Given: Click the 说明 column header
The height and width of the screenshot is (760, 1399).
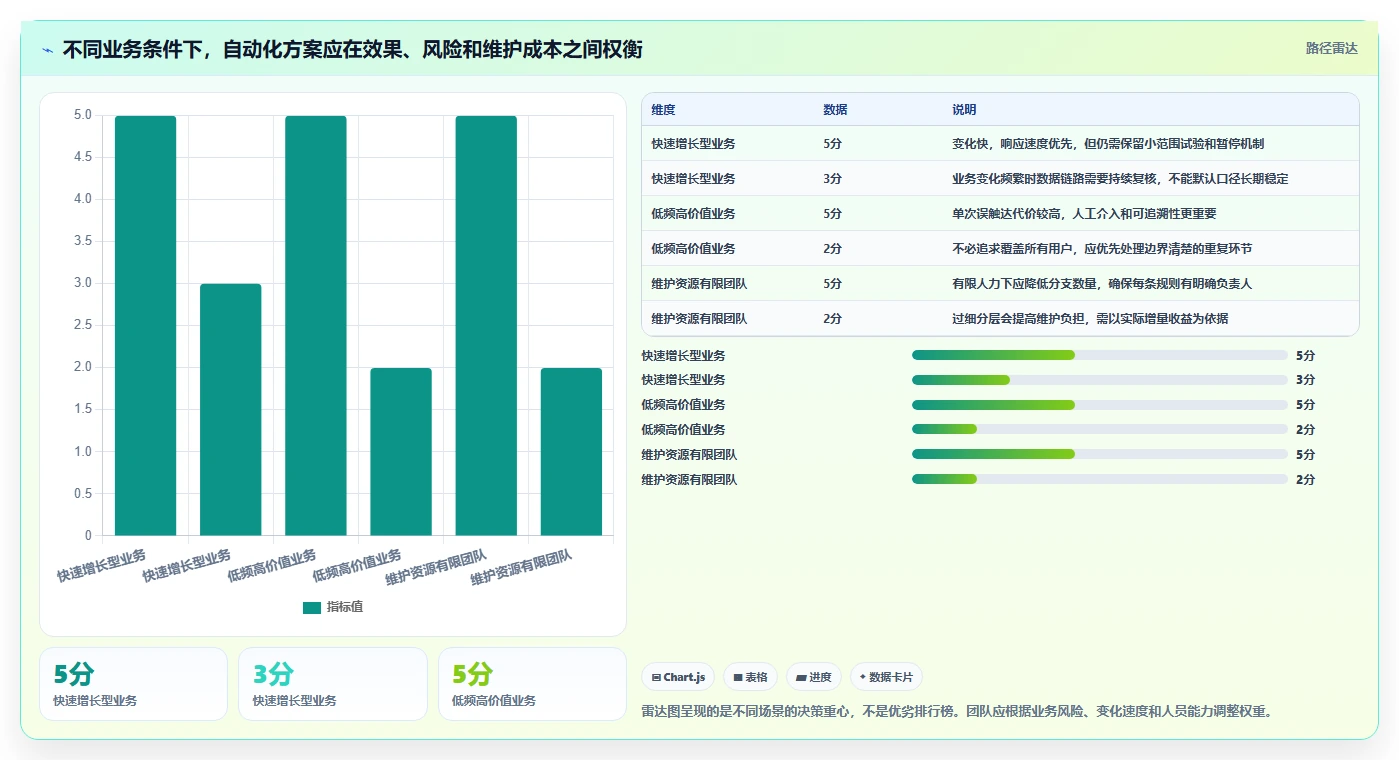Looking at the screenshot, I should point(964,110).
